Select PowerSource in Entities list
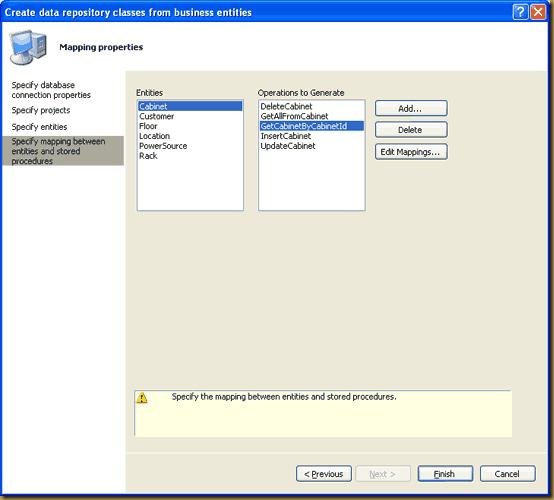This screenshot has width=554, height=500. coord(190,146)
